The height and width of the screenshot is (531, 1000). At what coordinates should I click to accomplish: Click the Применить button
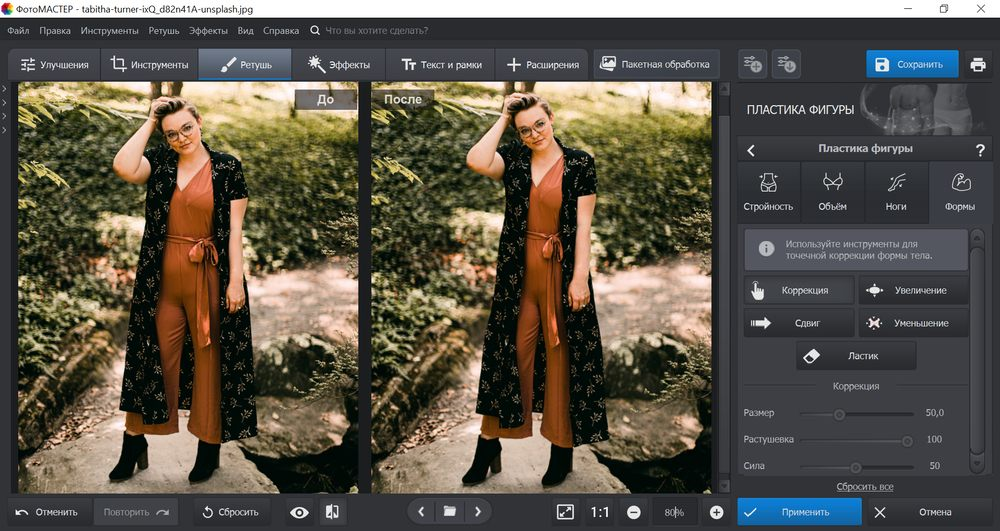coord(799,512)
